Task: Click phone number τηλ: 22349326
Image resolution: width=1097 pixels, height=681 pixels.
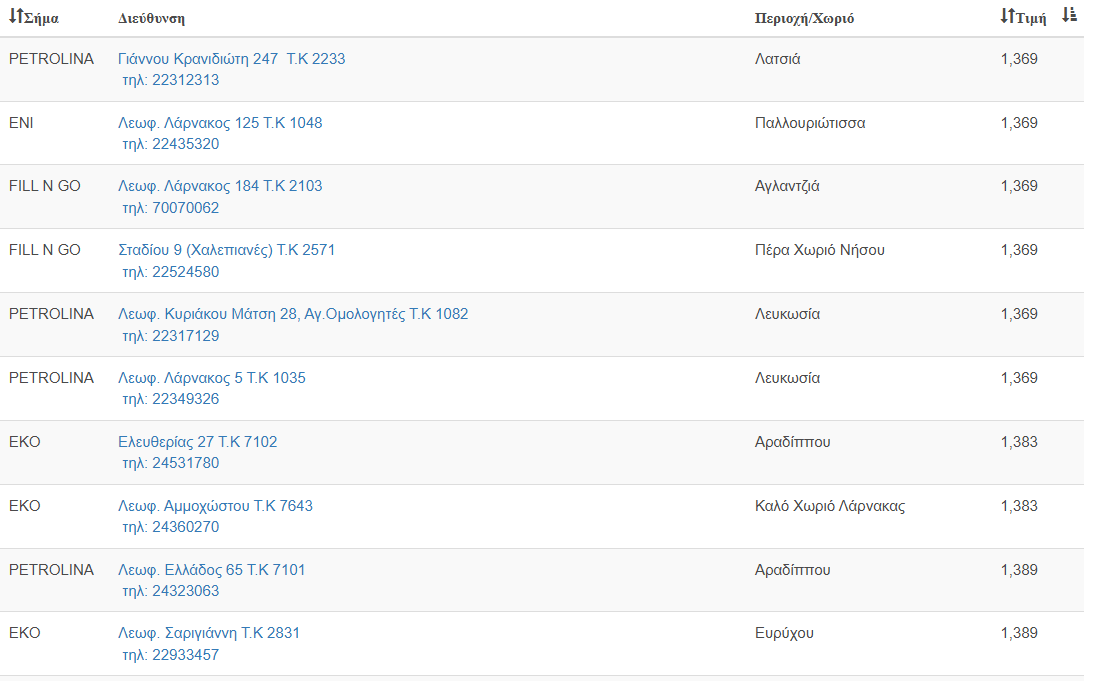Action: 171,399
